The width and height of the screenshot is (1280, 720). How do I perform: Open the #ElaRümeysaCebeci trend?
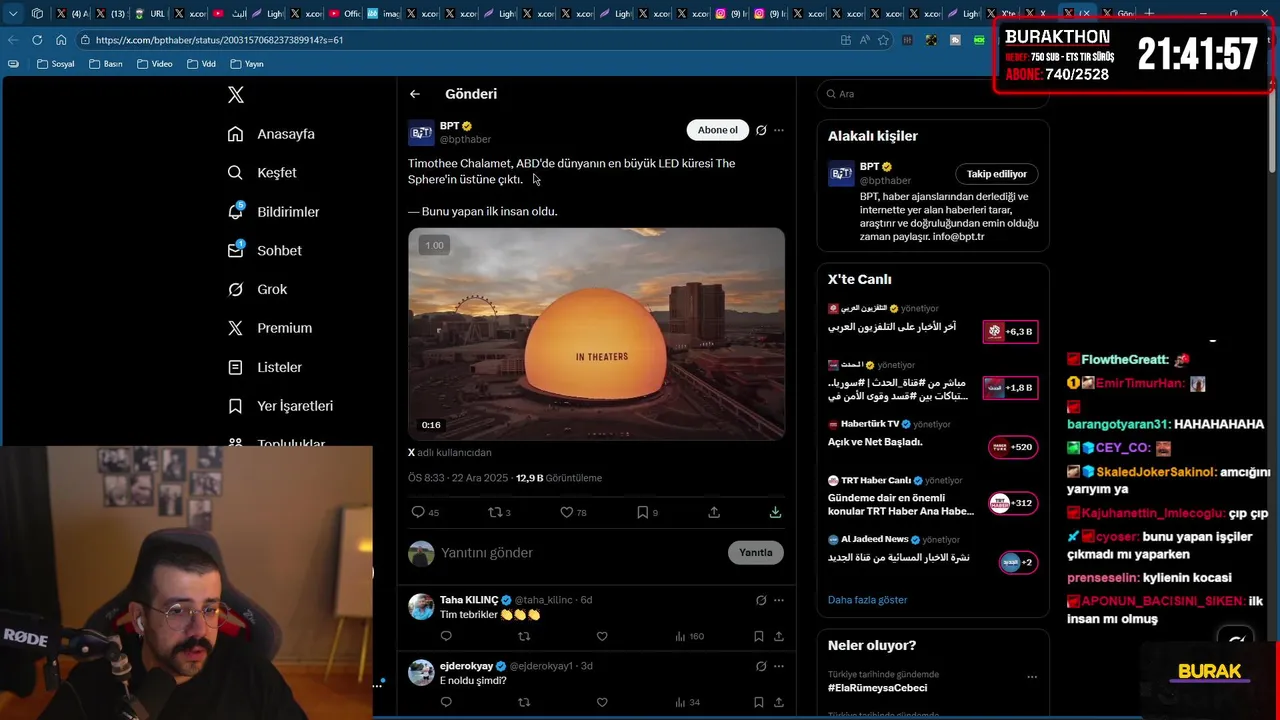[877, 688]
